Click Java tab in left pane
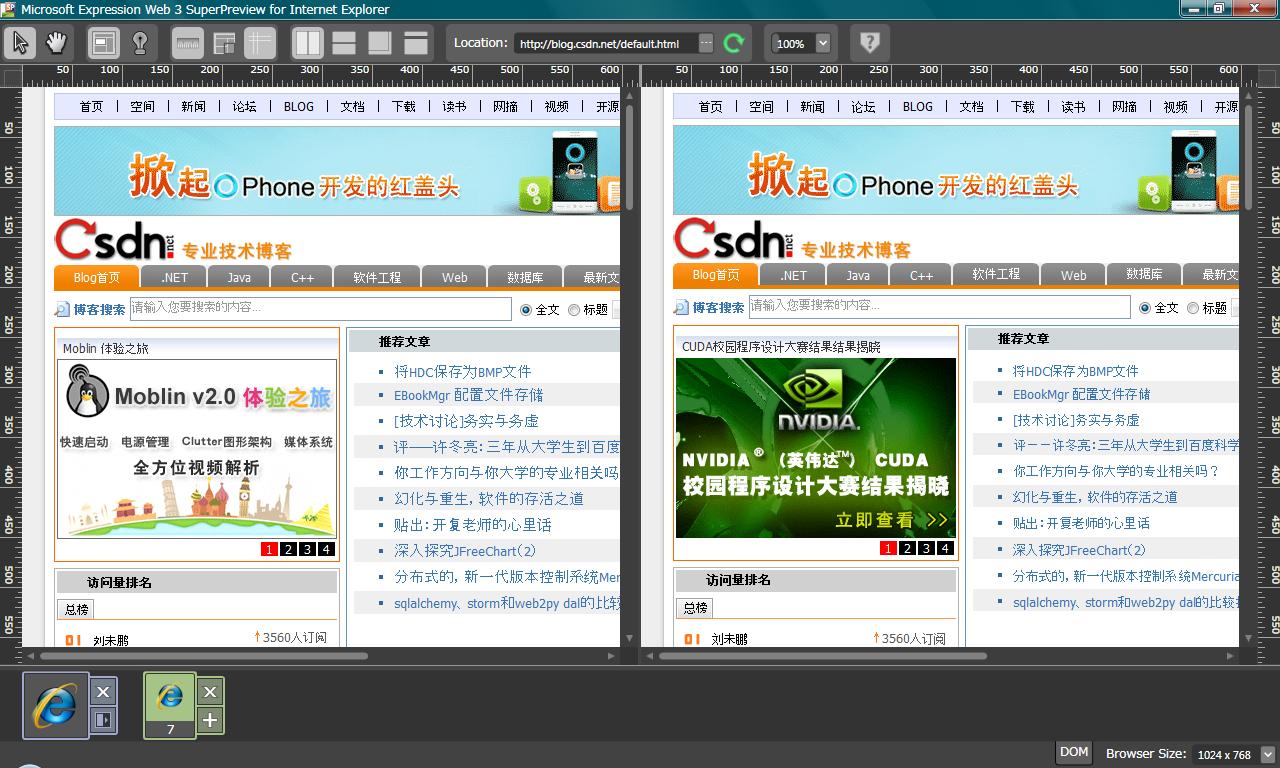Image resolution: width=1280 pixels, height=768 pixels. point(239,277)
